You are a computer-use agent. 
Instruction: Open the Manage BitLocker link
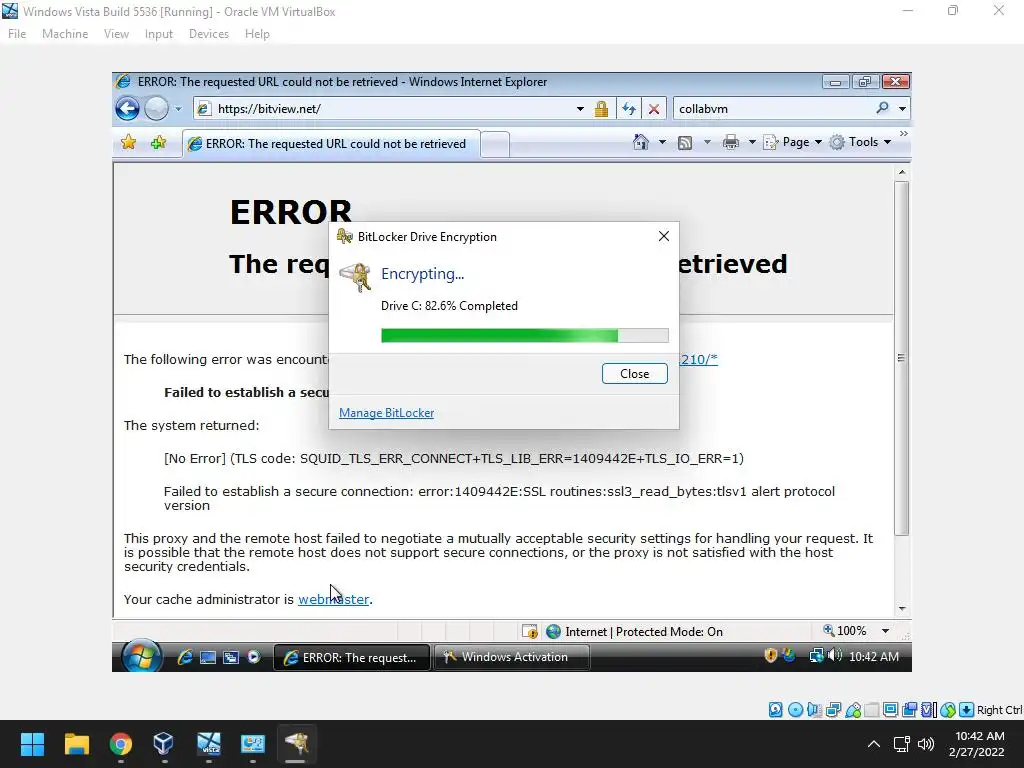coord(387,413)
